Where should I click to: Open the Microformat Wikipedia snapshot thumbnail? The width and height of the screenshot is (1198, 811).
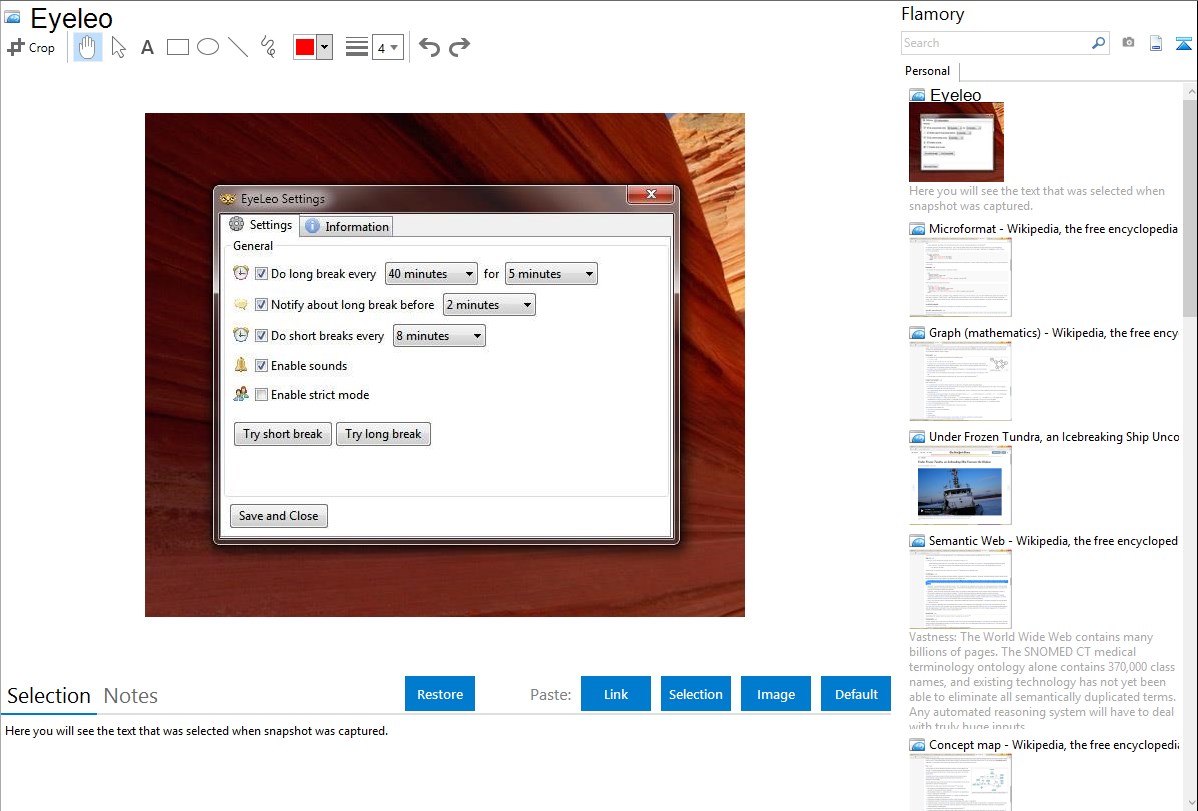pos(960,277)
